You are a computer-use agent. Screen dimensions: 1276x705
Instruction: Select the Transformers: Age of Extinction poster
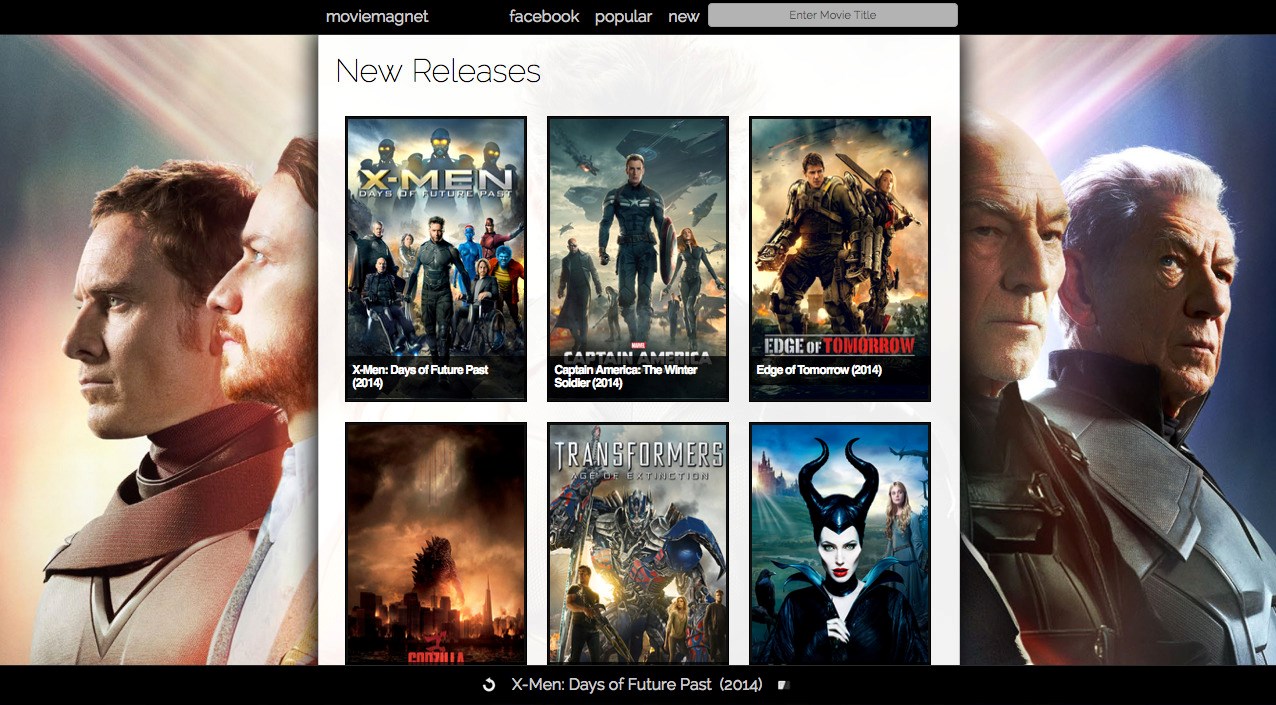[x=638, y=545]
